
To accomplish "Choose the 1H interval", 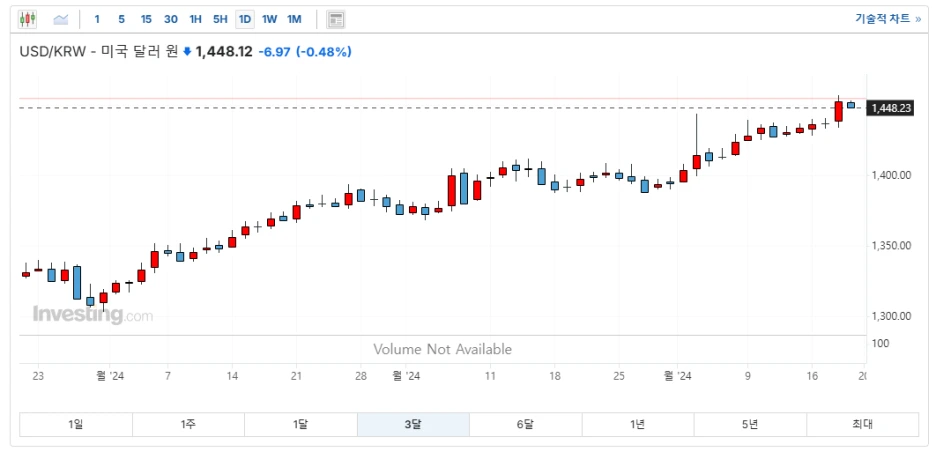I will [195, 19].
